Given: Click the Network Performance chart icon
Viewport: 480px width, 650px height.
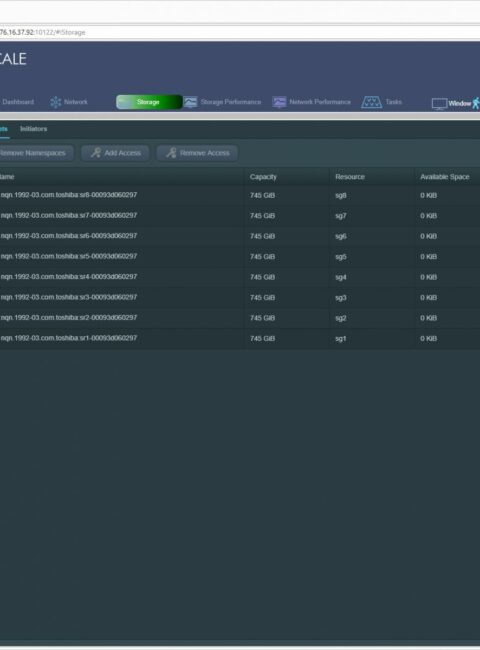Looking at the screenshot, I should pyautogui.click(x=279, y=102).
